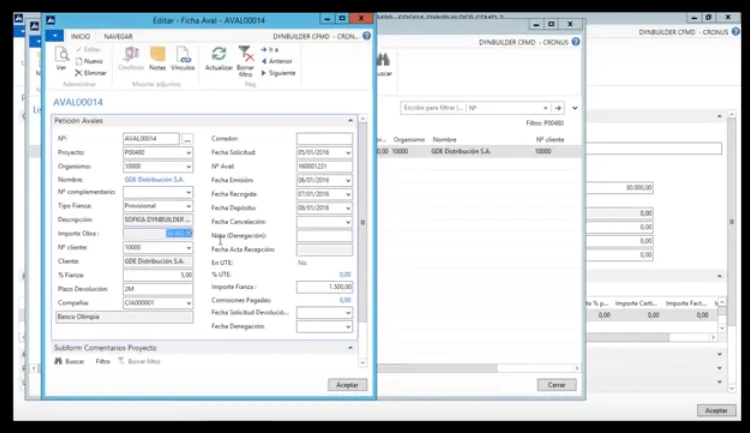Click the Organismo column header

[x=409, y=140]
